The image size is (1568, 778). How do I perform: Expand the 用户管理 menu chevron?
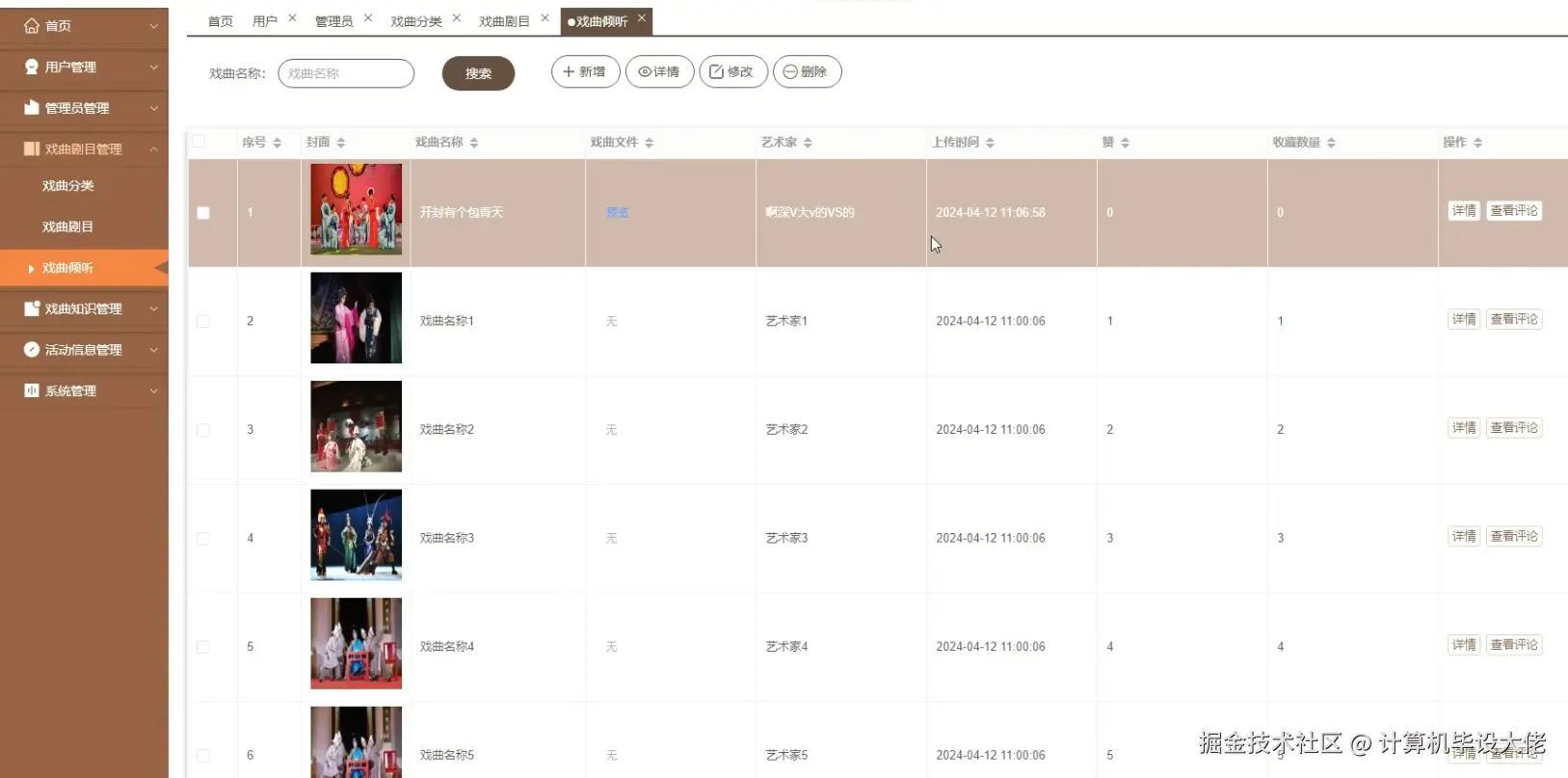pyautogui.click(x=153, y=67)
